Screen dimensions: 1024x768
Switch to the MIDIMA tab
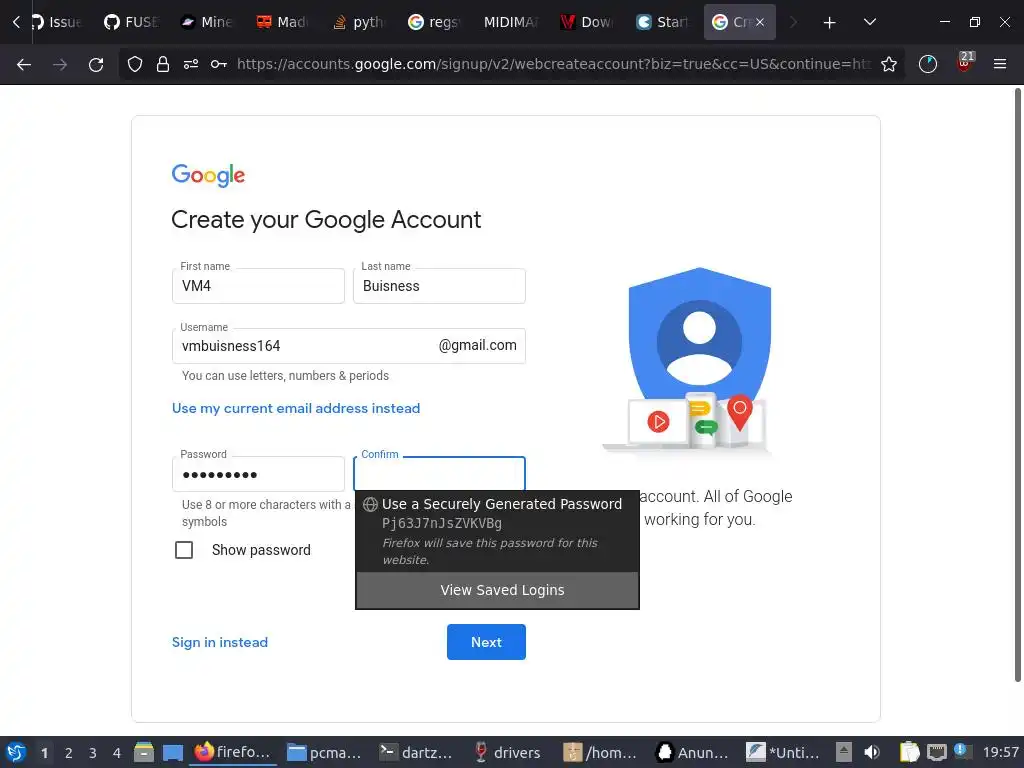[509, 22]
